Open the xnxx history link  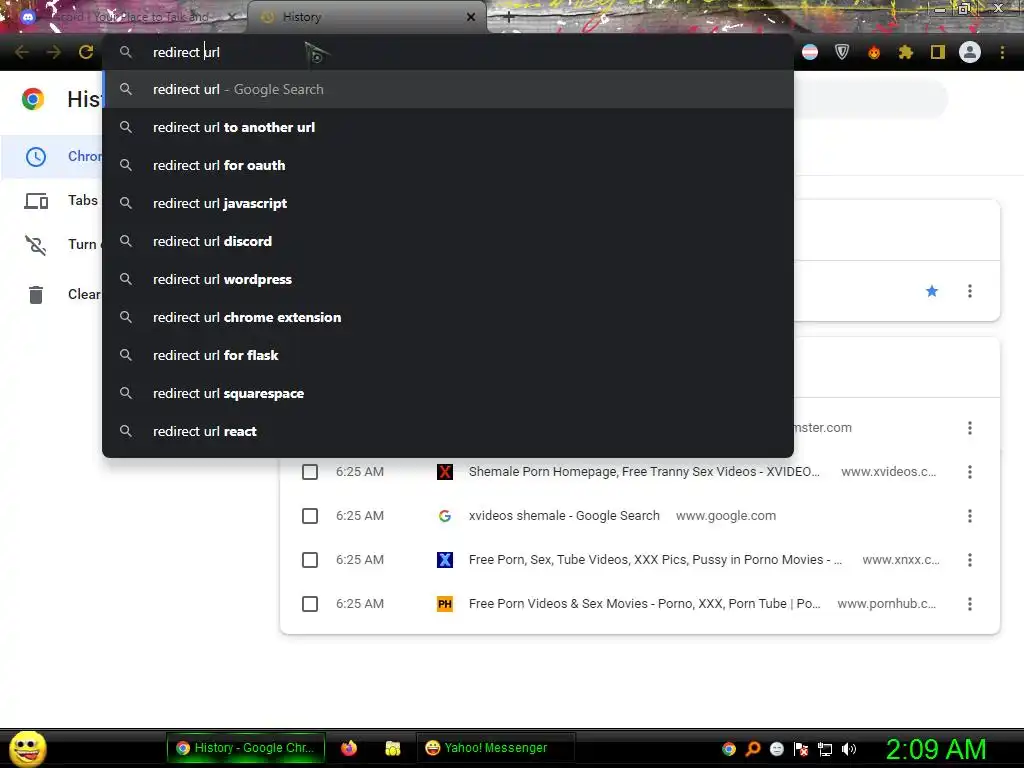click(x=655, y=560)
